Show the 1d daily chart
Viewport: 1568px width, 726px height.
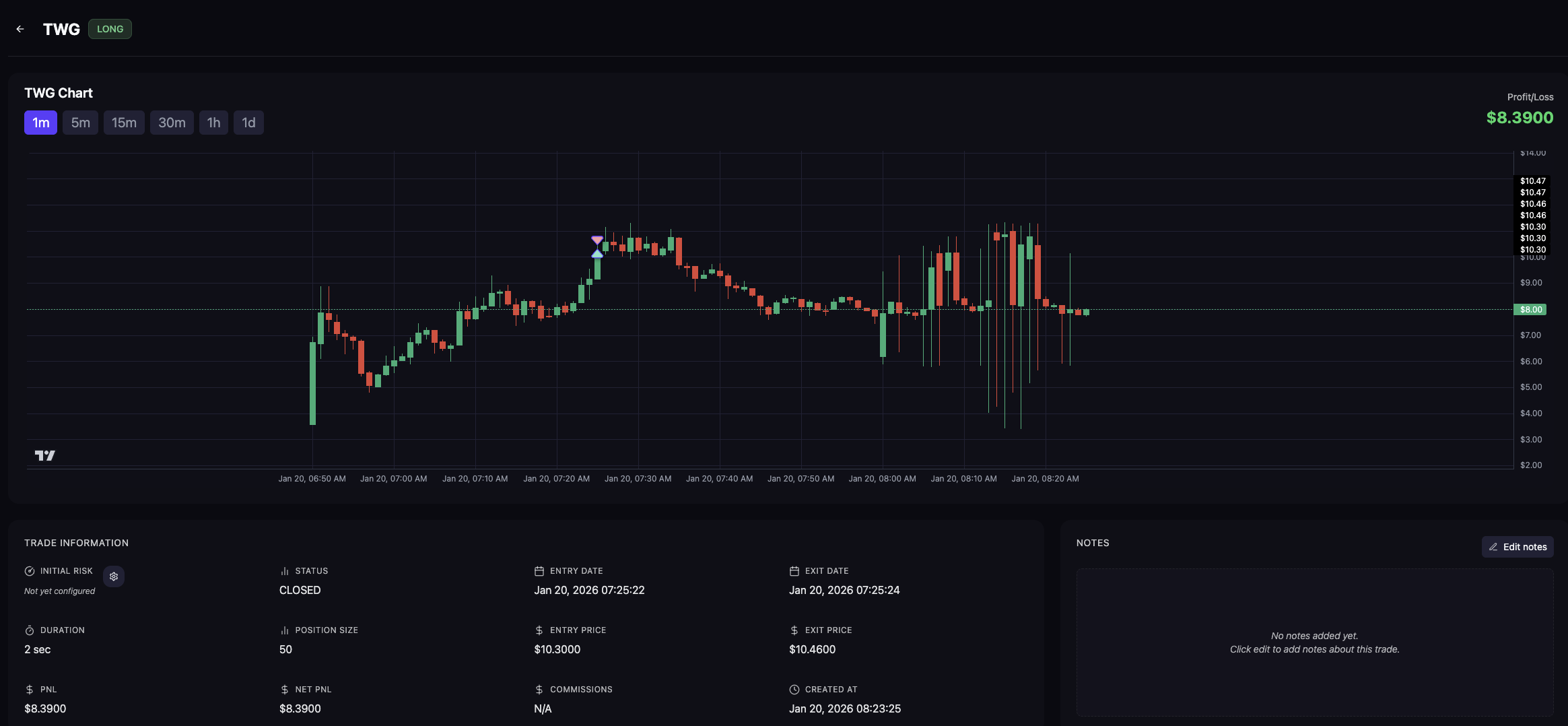(x=248, y=123)
